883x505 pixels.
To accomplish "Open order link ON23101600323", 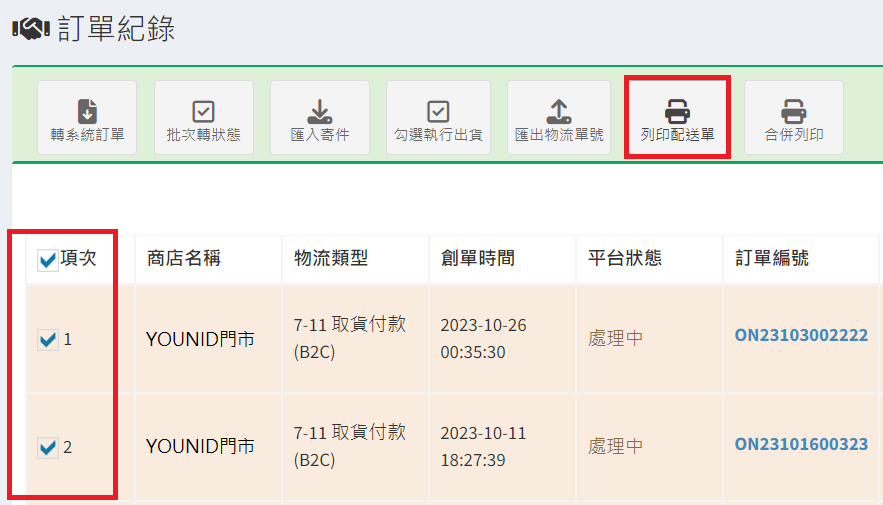I will tap(801, 444).
